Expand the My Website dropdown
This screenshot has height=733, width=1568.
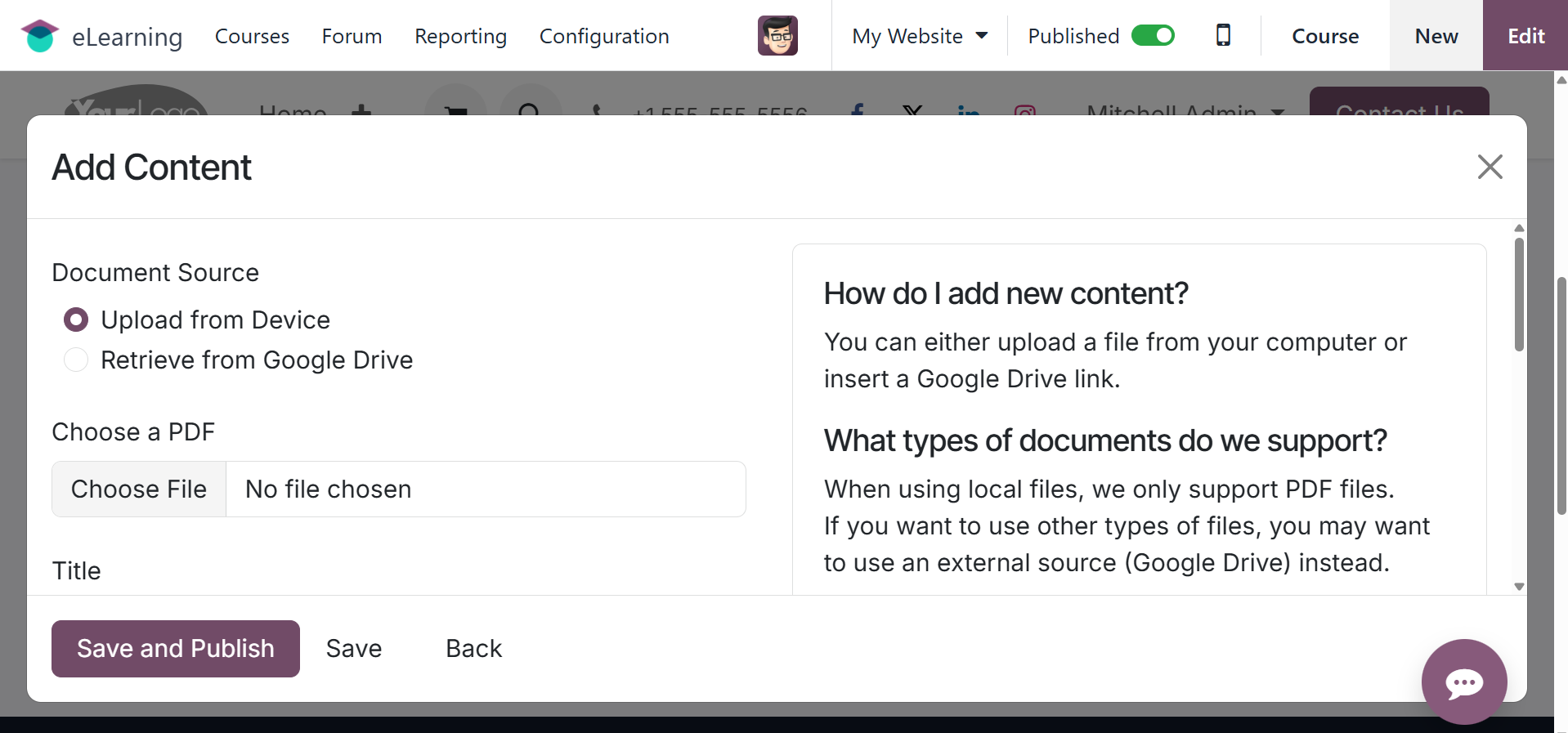point(920,36)
